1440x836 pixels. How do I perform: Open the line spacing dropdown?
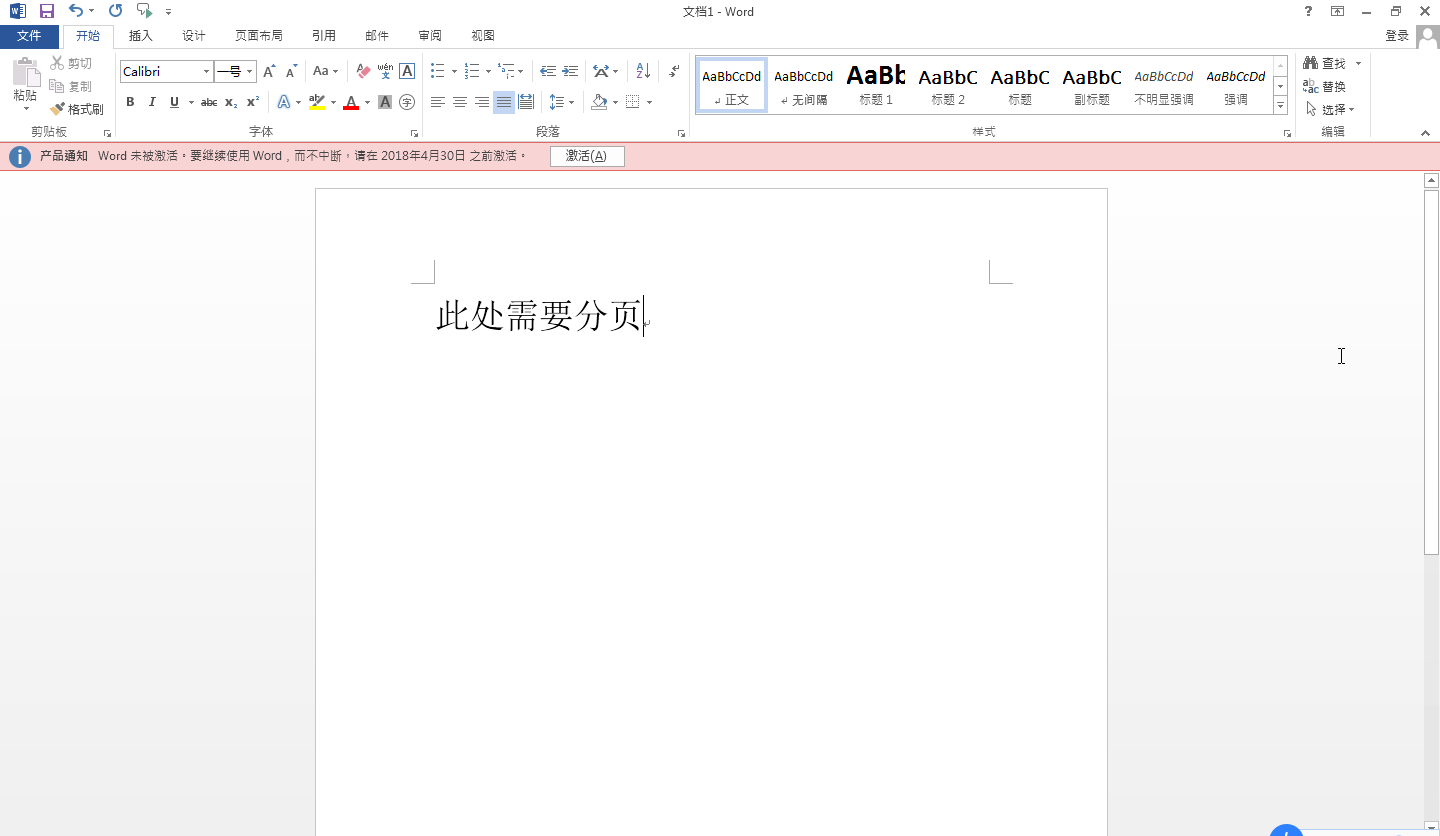[x=571, y=102]
